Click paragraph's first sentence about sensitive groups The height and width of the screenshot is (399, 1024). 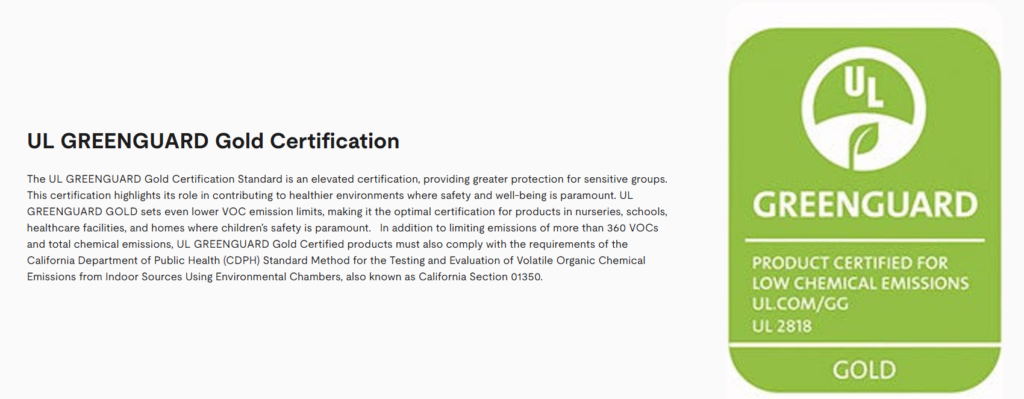pyautogui.click(x=347, y=178)
